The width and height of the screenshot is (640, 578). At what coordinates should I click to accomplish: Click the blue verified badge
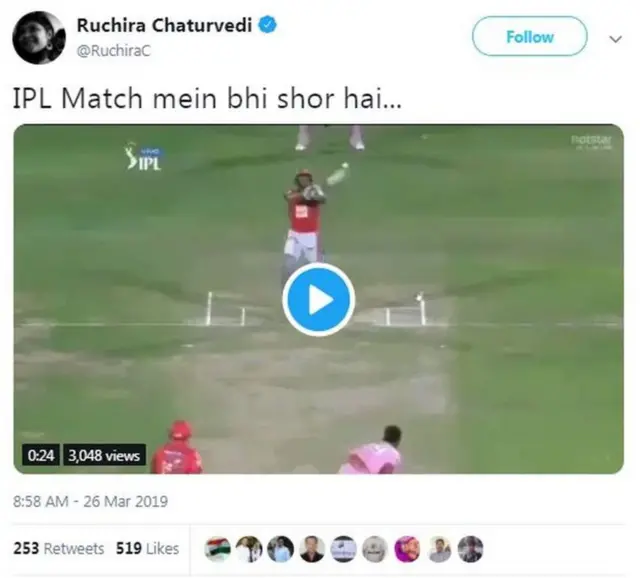point(268,25)
